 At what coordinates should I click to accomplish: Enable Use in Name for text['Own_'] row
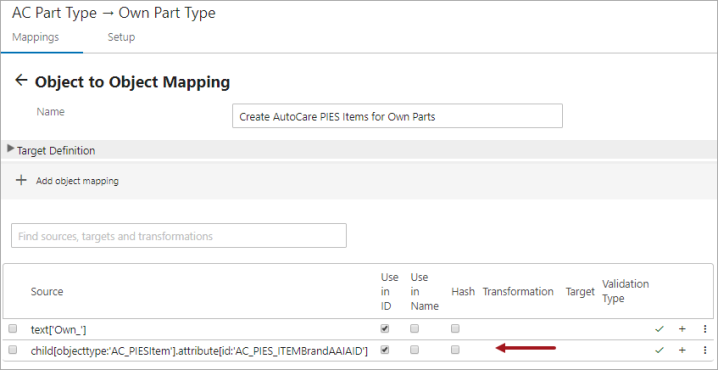tap(414, 328)
